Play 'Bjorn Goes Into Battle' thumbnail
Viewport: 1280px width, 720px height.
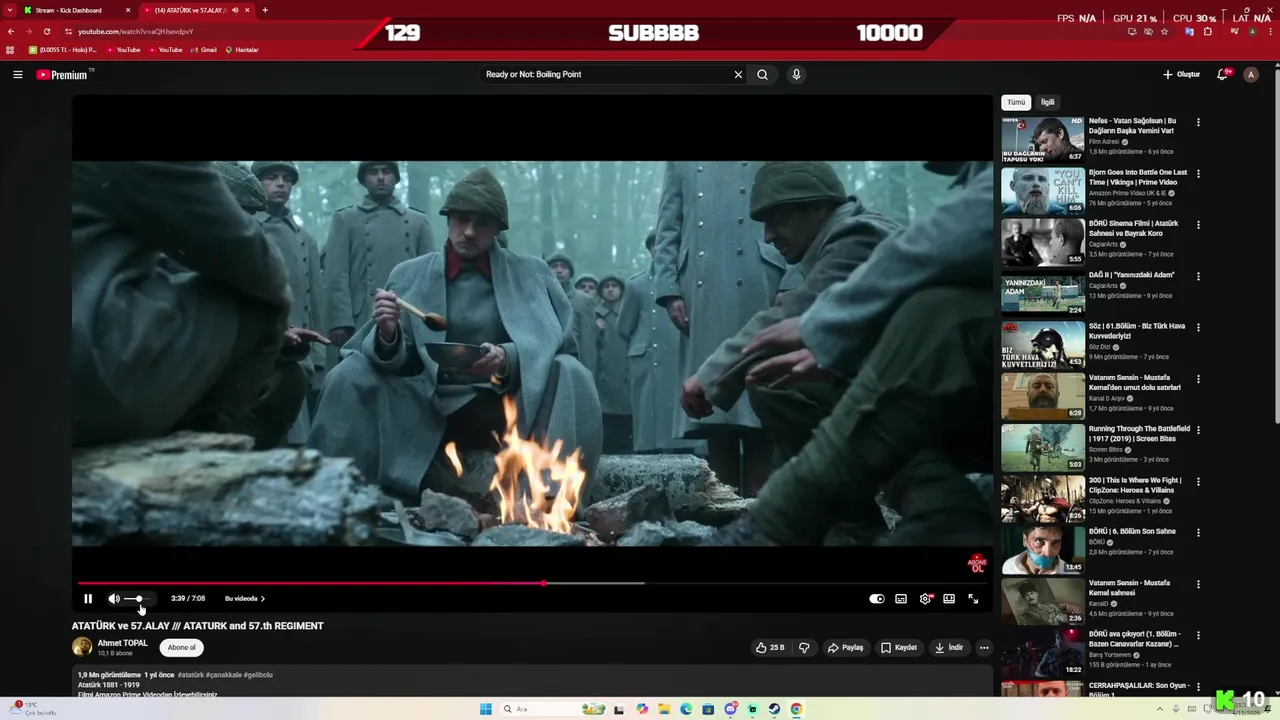click(1043, 191)
